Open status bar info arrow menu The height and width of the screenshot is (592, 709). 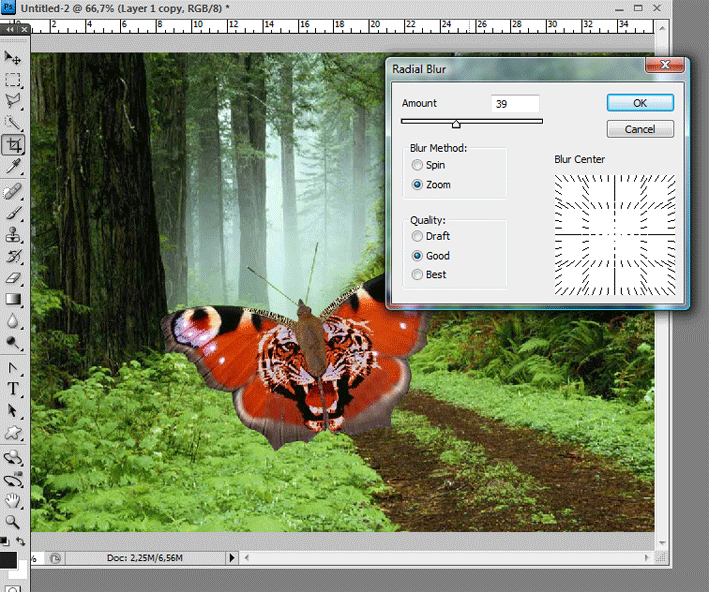232,558
